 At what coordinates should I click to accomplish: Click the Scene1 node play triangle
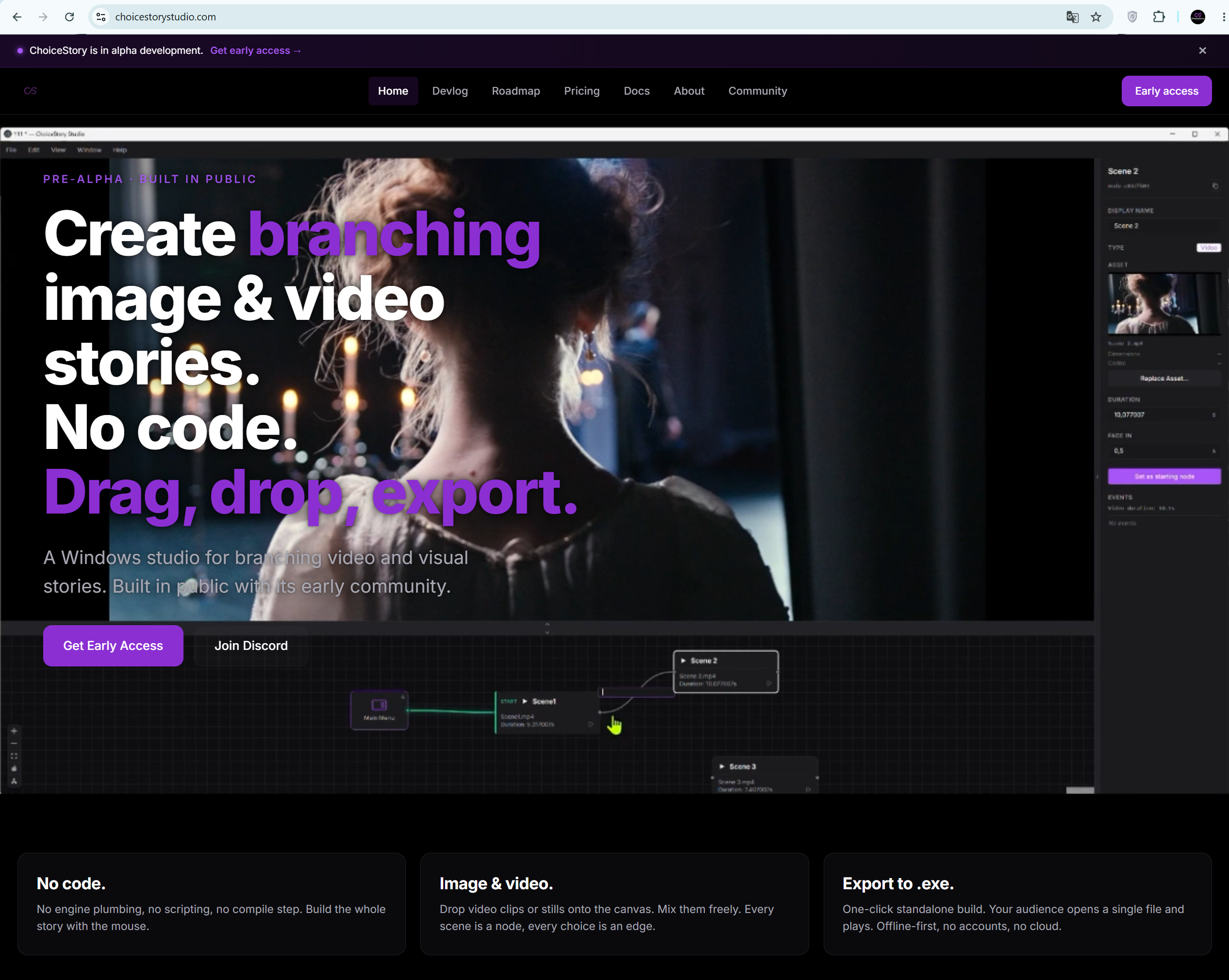tap(525, 701)
